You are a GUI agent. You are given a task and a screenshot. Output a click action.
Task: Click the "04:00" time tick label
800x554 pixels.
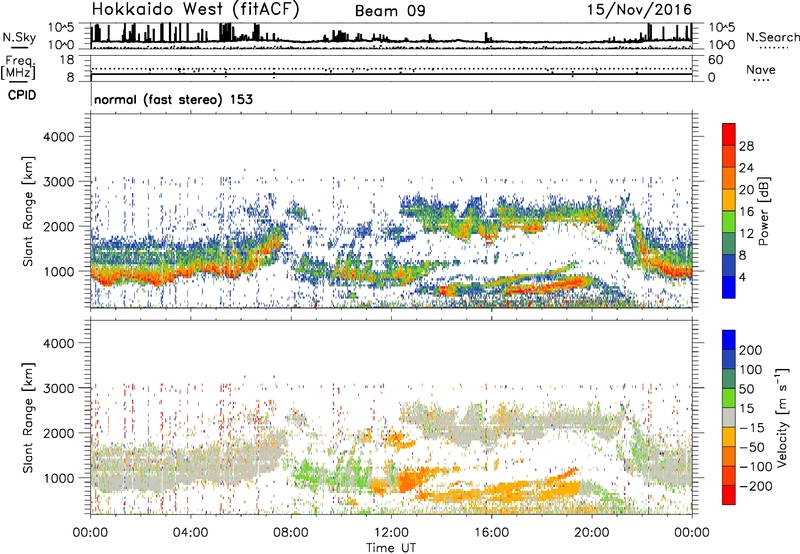(x=190, y=533)
